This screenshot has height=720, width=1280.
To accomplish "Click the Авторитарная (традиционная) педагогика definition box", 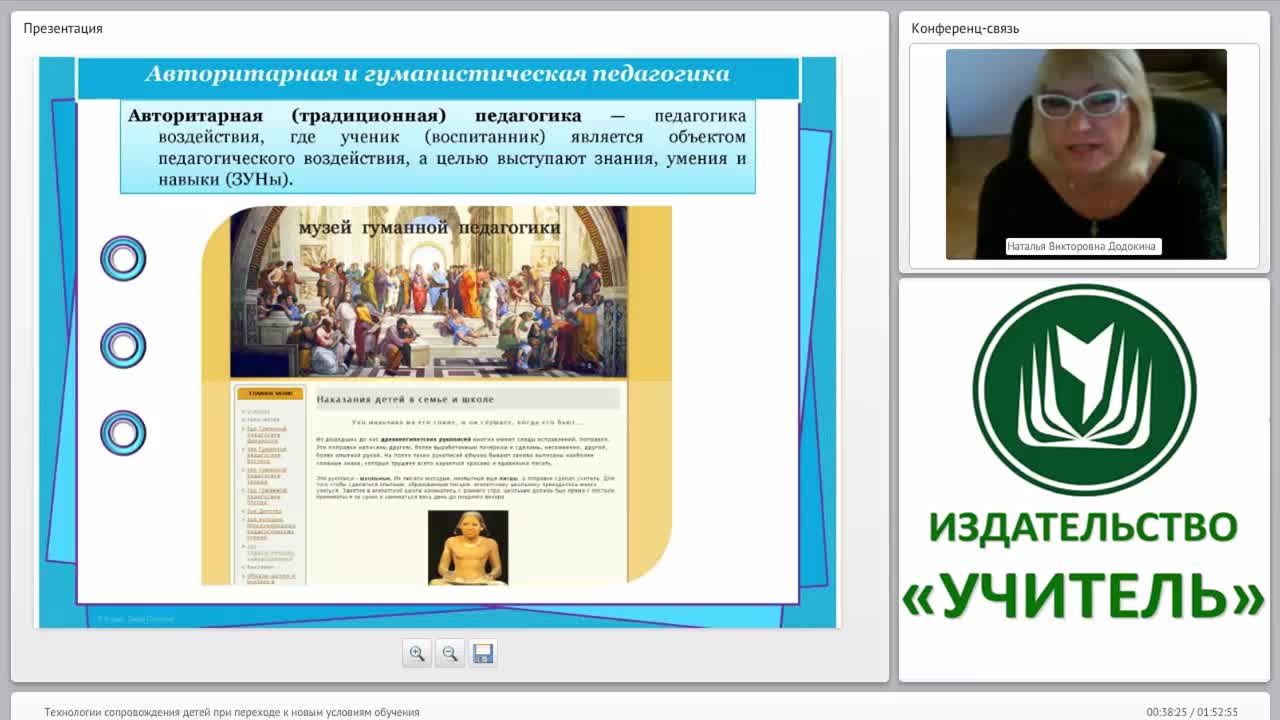I will tap(438, 147).
